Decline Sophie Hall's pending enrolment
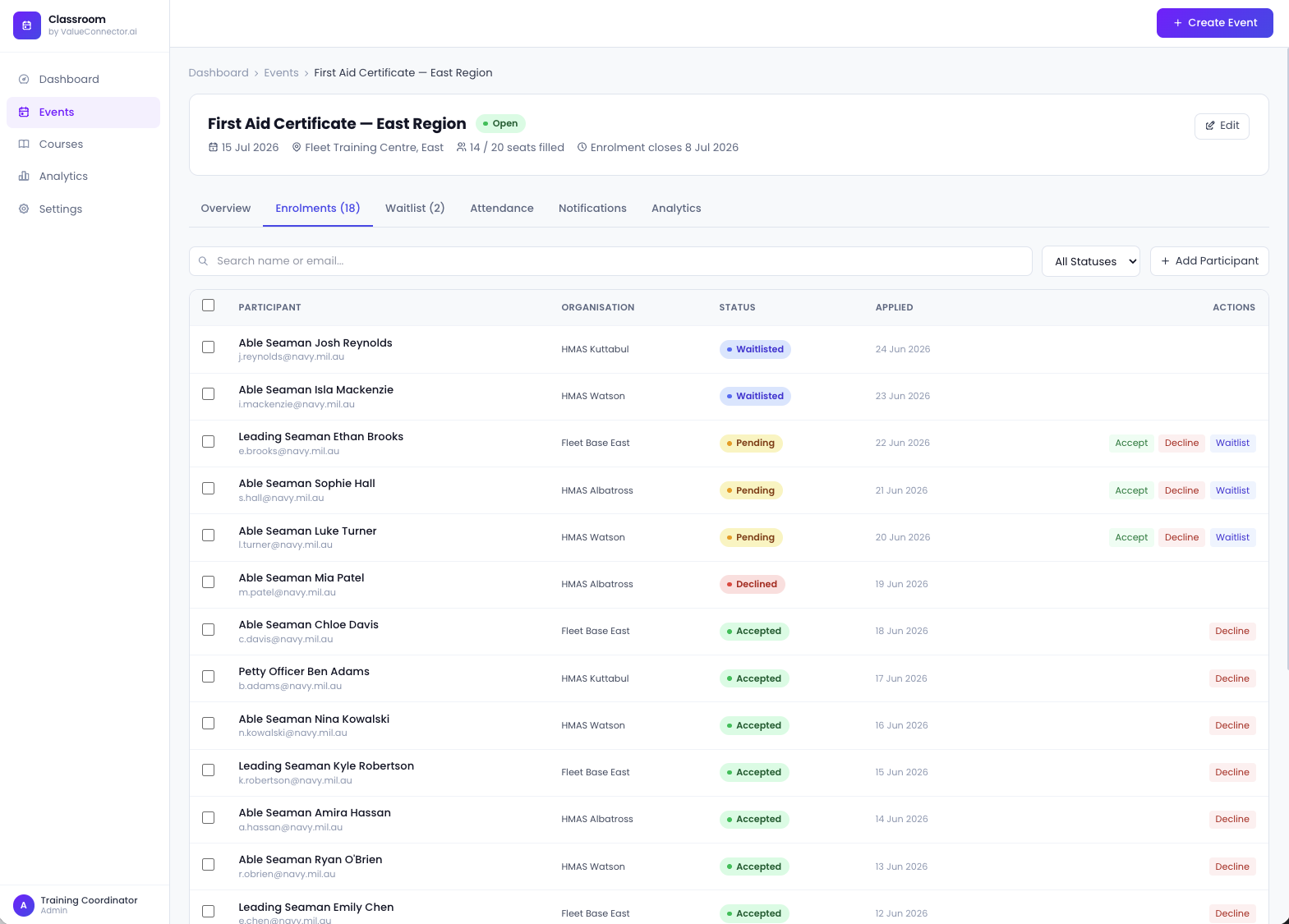Screen dimensions: 1289x924 click(x=1181, y=491)
